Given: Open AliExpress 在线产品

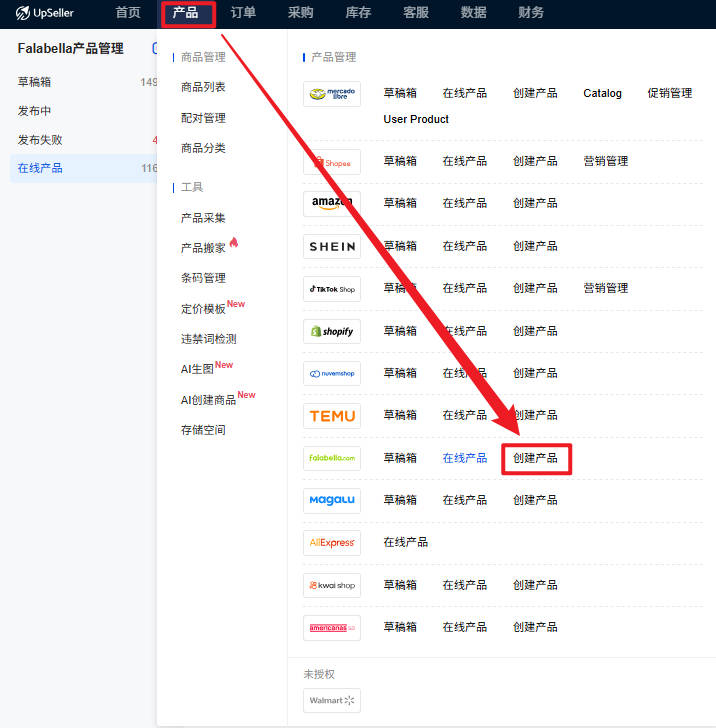Looking at the screenshot, I should click(405, 542).
